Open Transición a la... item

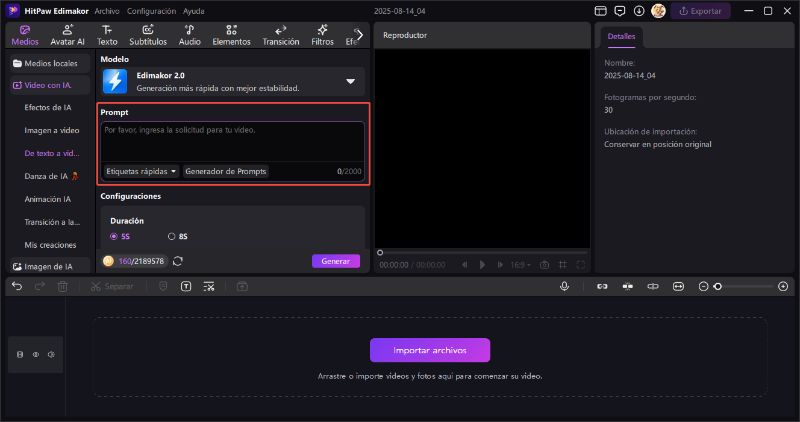coord(52,222)
